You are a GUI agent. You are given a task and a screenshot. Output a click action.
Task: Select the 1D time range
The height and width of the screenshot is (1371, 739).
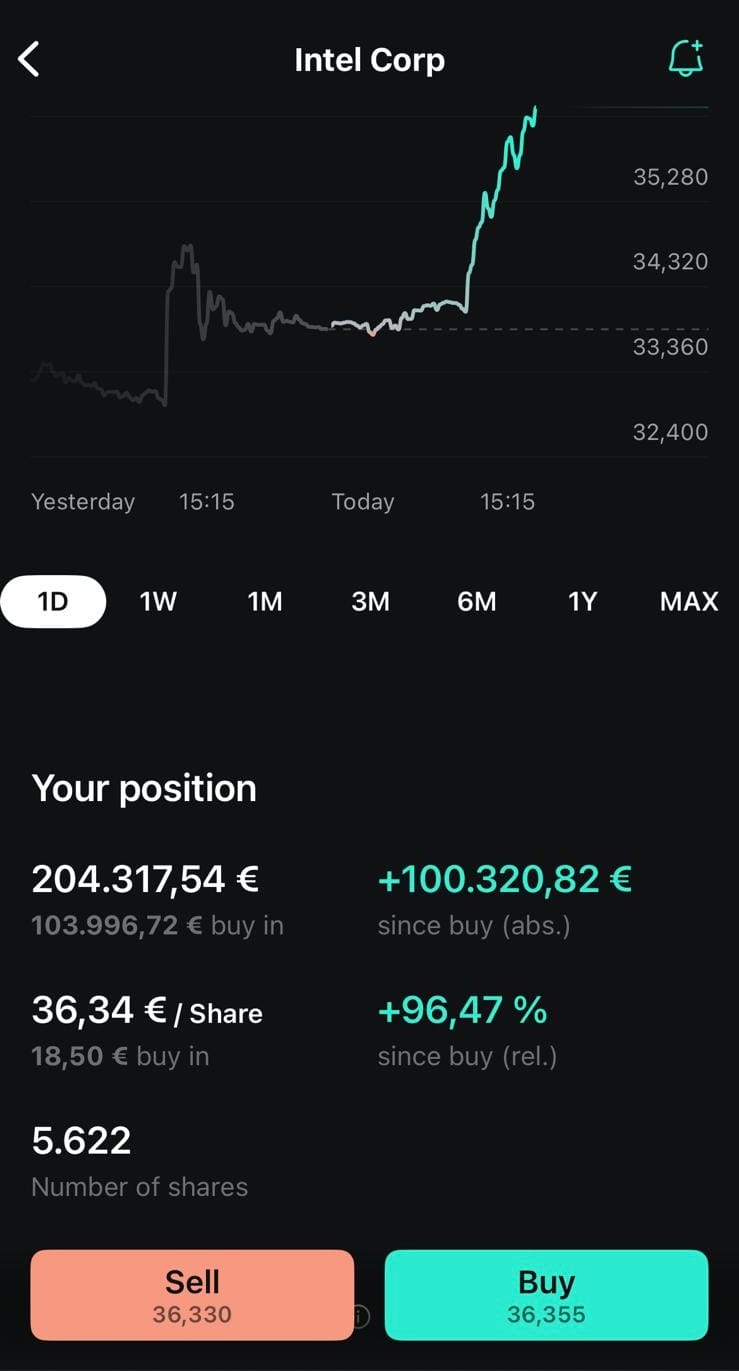(x=53, y=601)
